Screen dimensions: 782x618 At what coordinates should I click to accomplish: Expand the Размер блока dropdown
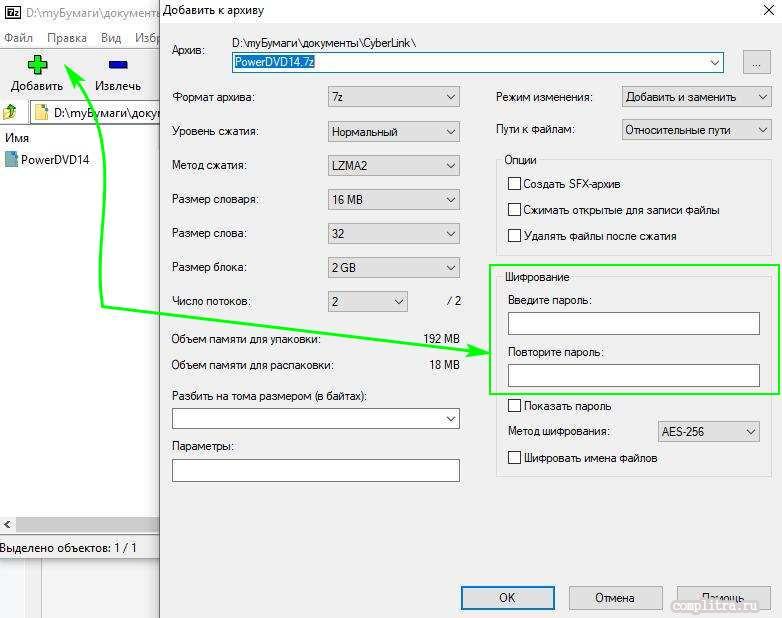pyautogui.click(x=393, y=267)
